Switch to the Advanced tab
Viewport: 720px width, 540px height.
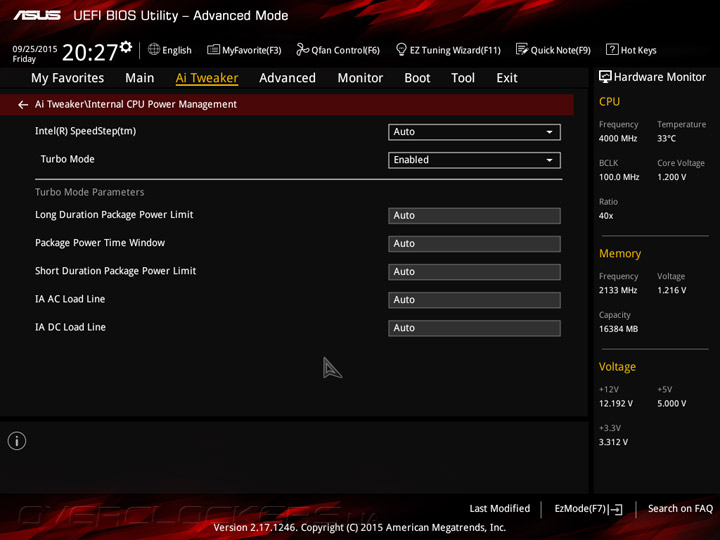click(x=287, y=78)
